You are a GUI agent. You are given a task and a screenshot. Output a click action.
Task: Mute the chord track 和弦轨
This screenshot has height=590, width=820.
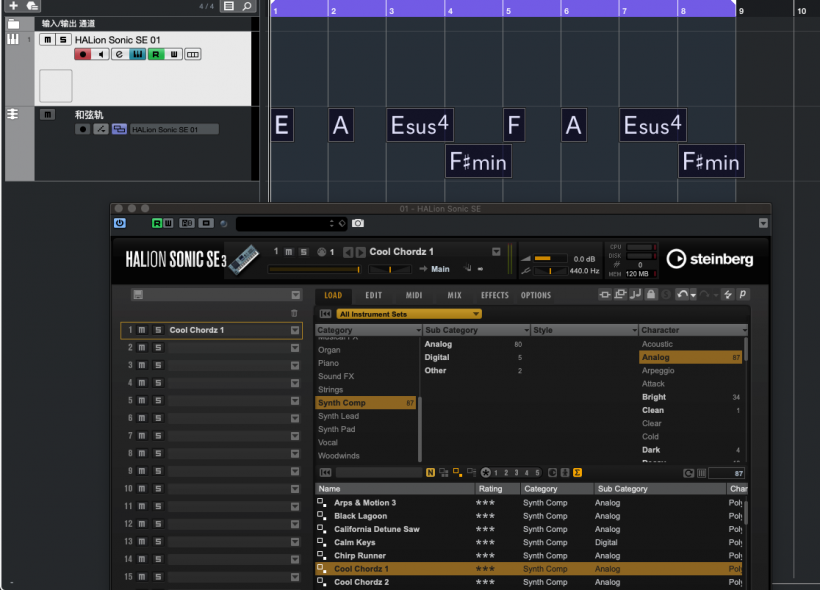coord(48,115)
